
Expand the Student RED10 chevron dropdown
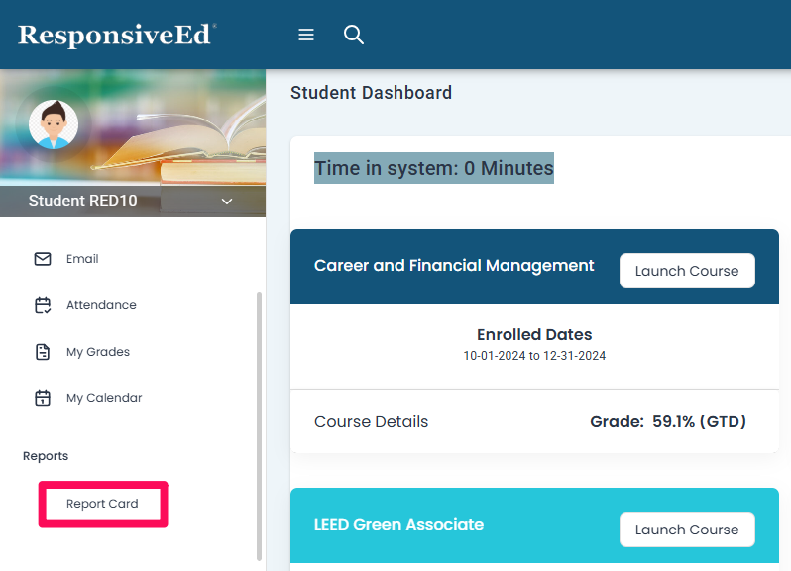click(227, 201)
